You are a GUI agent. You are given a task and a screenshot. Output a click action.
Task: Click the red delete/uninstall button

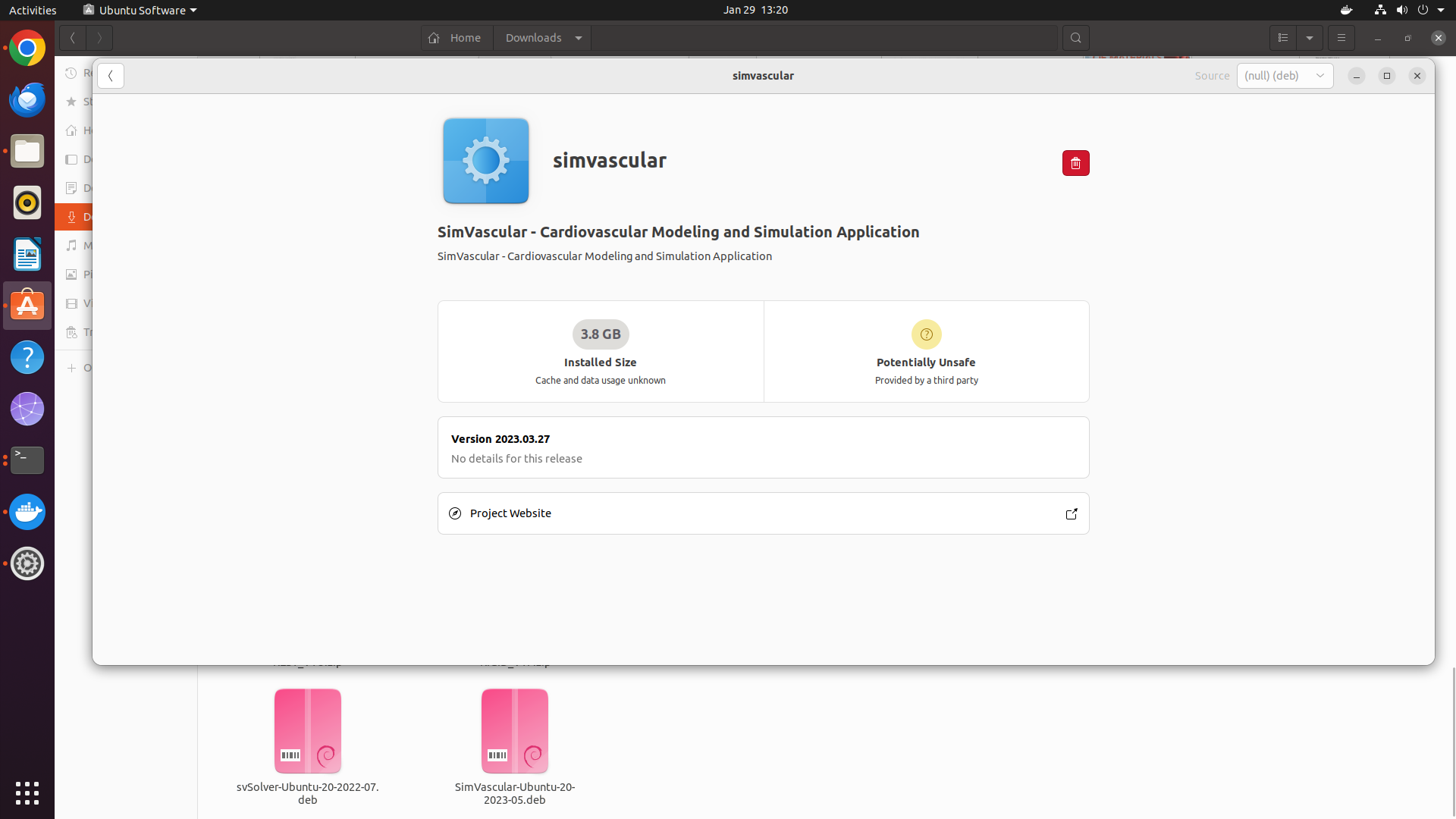[x=1076, y=162]
